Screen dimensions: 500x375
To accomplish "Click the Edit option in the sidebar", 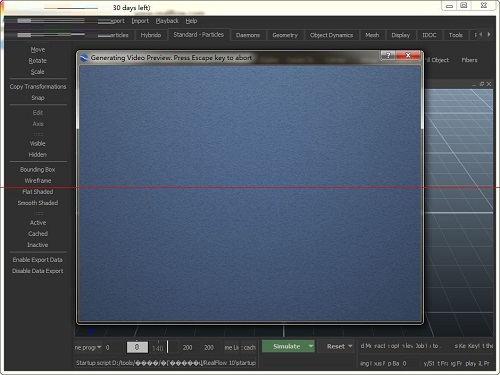I will pos(38,113).
